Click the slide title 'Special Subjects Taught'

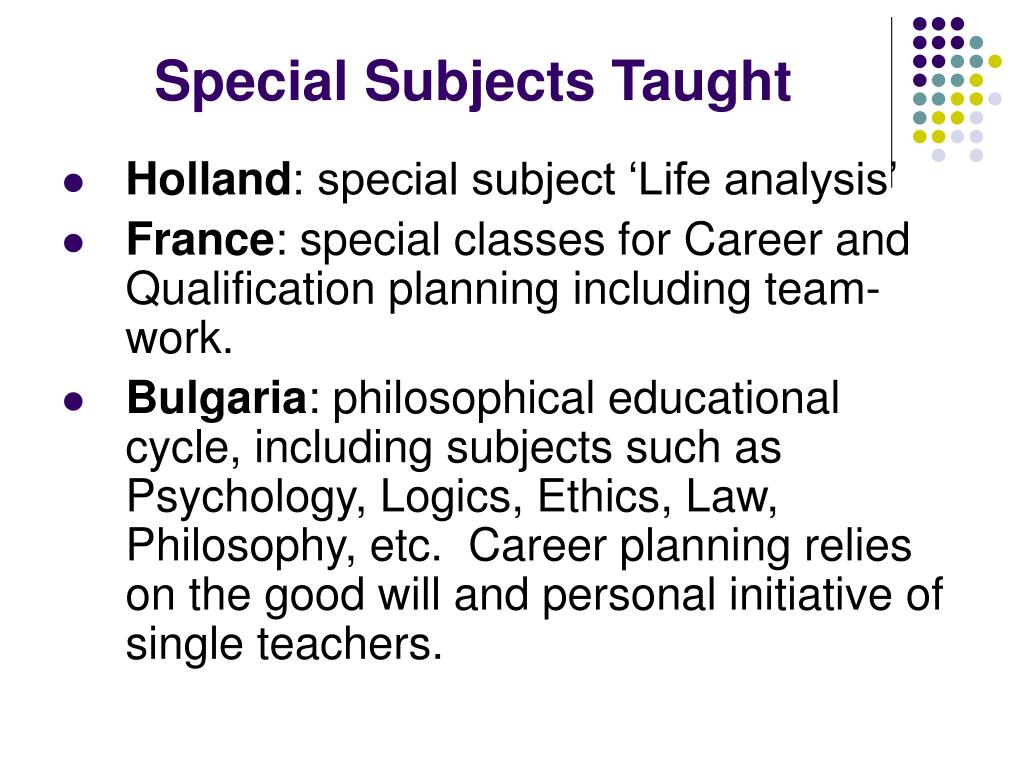pyautogui.click(x=472, y=83)
